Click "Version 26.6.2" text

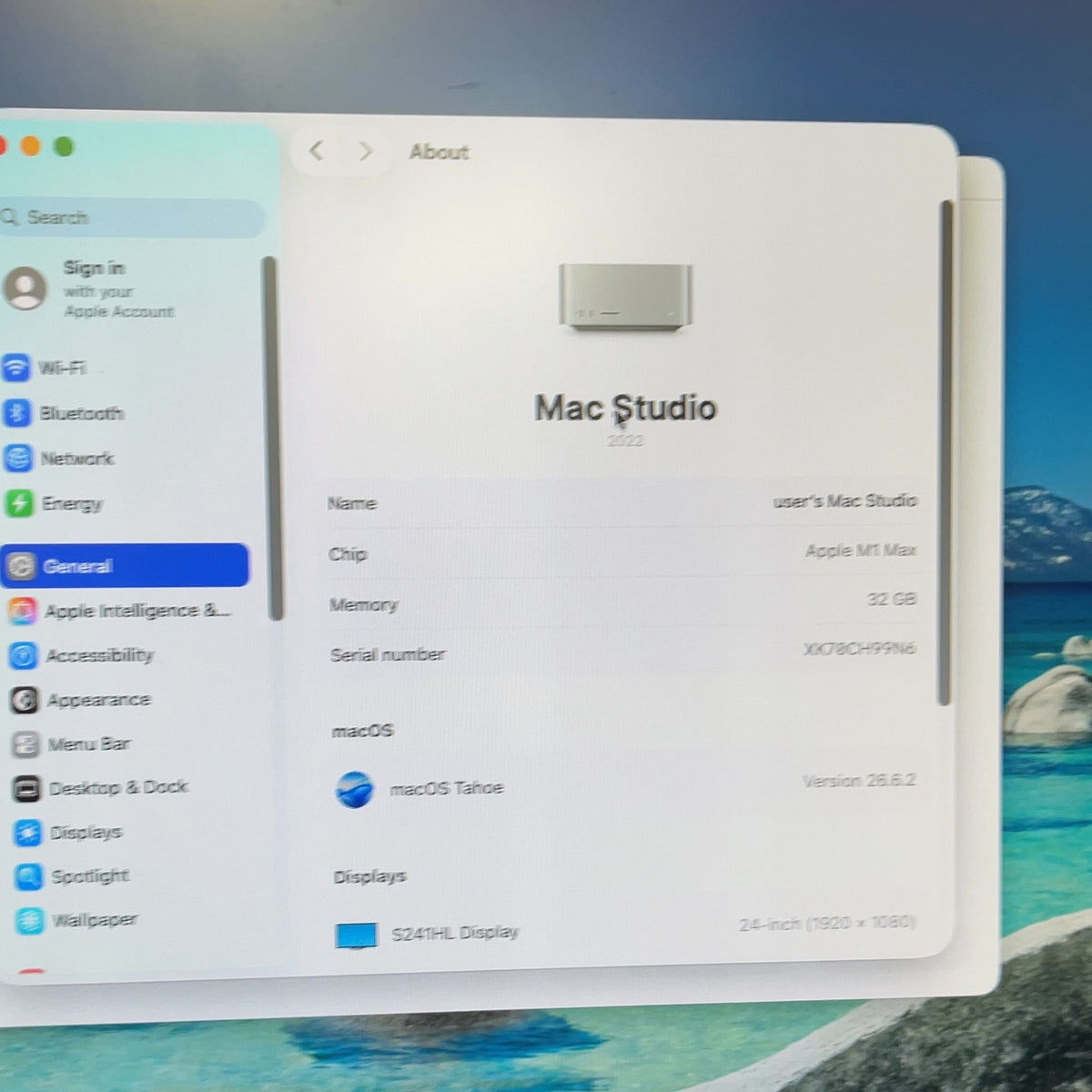[859, 781]
